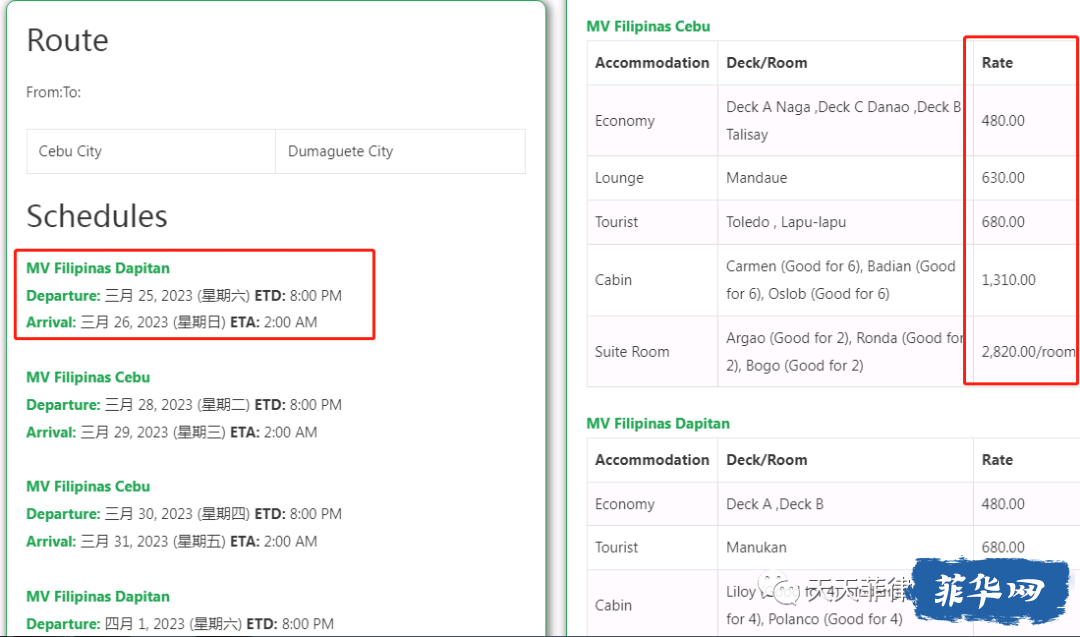Click MV Filipinas Cebu schedule departing 三月 28
1080x637 pixels.
coord(88,377)
